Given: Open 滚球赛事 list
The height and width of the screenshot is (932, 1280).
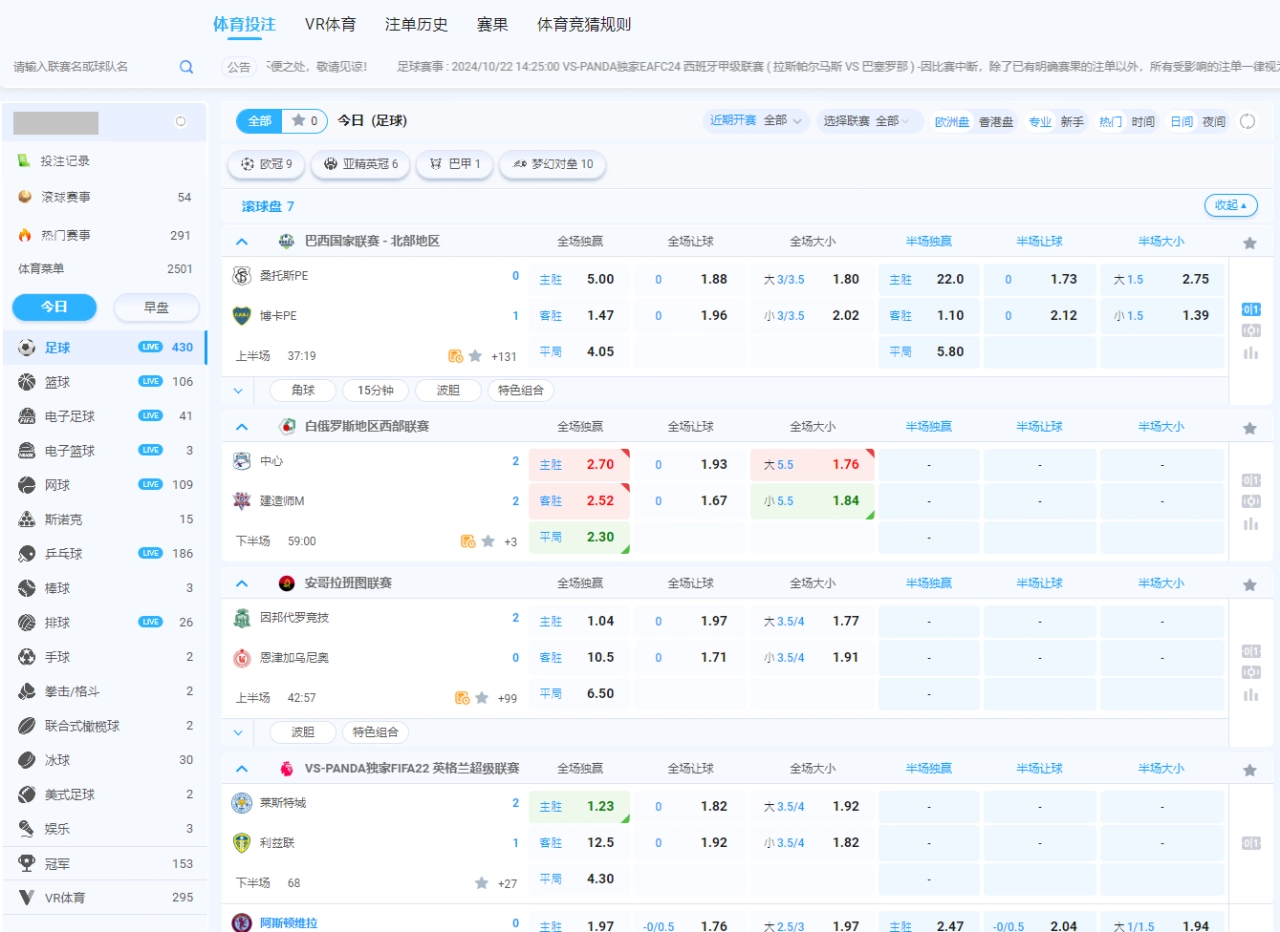Looking at the screenshot, I should 105,197.
